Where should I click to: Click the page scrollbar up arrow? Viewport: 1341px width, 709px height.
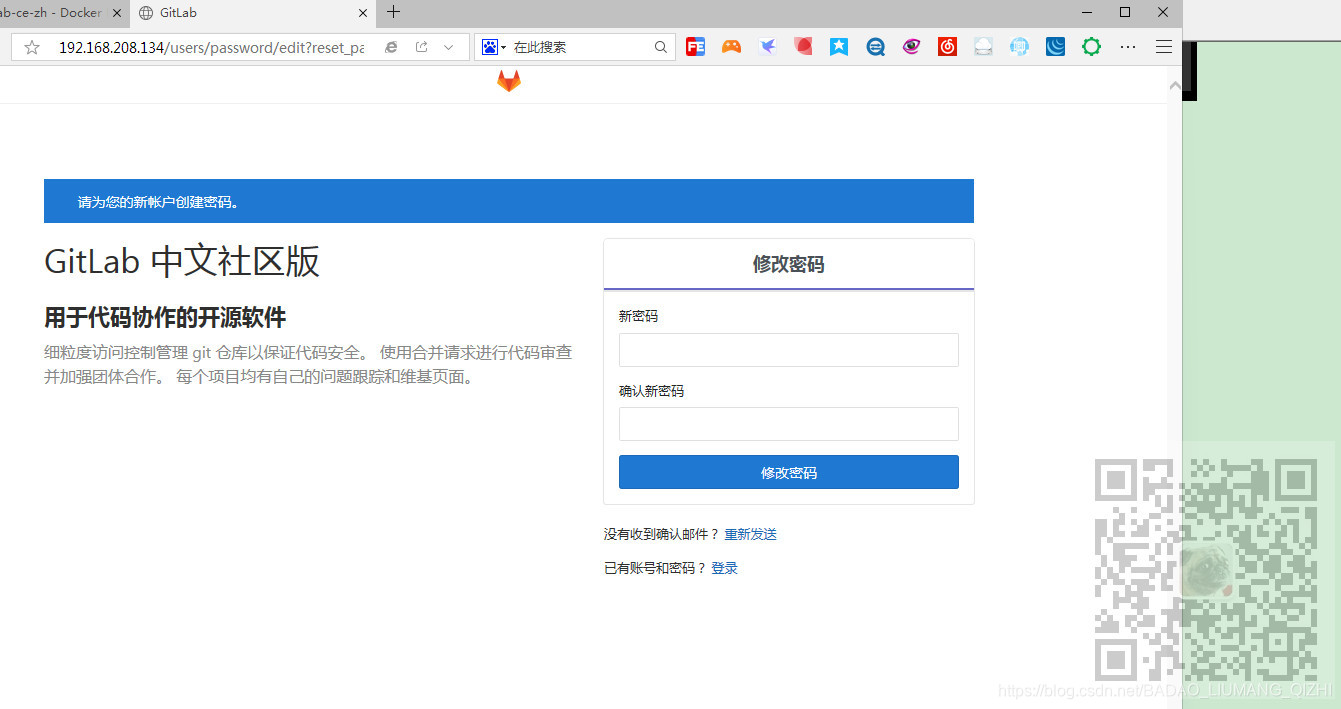(x=1175, y=86)
